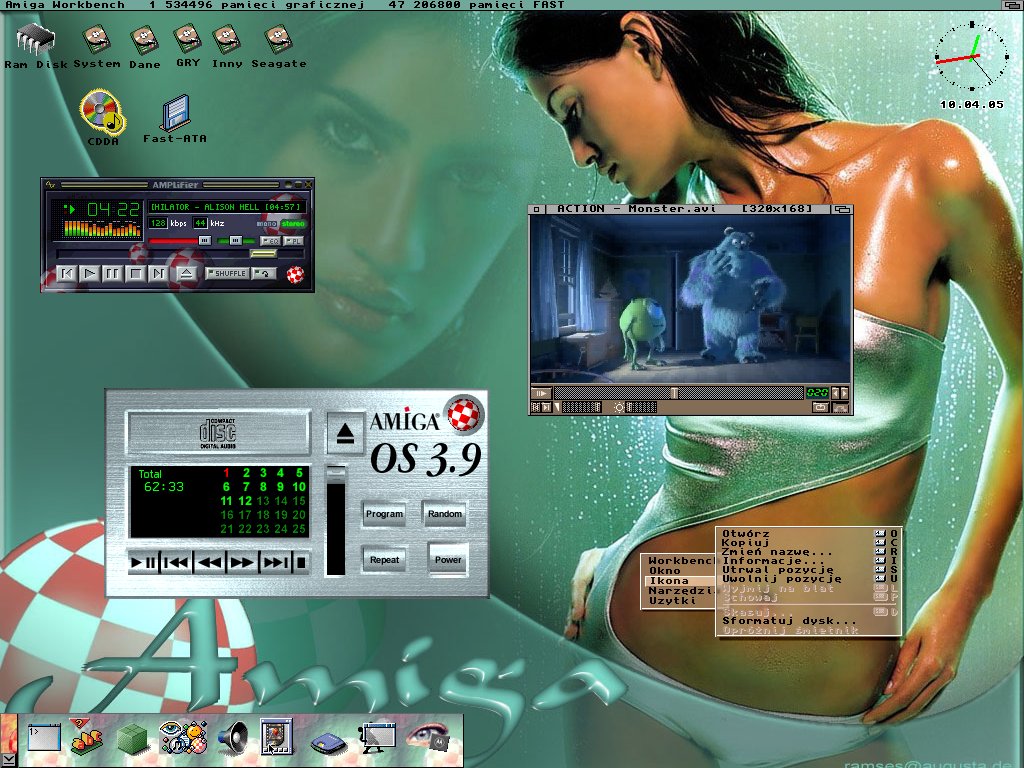Click previous track on the CD player

click(176, 562)
